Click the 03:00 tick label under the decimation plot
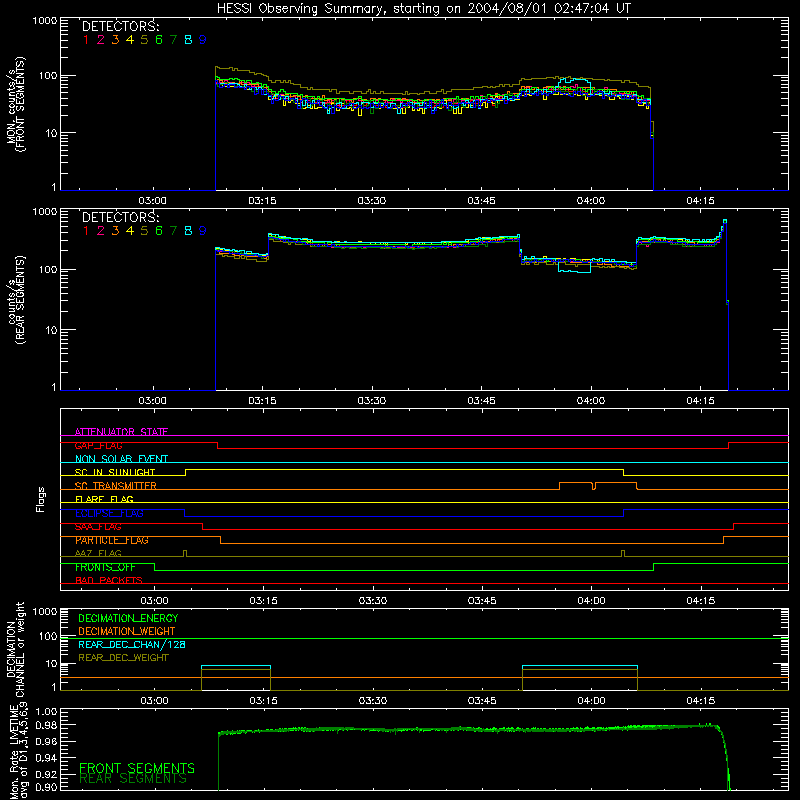Image resolution: width=800 pixels, height=800 pixels. [154, 701]
